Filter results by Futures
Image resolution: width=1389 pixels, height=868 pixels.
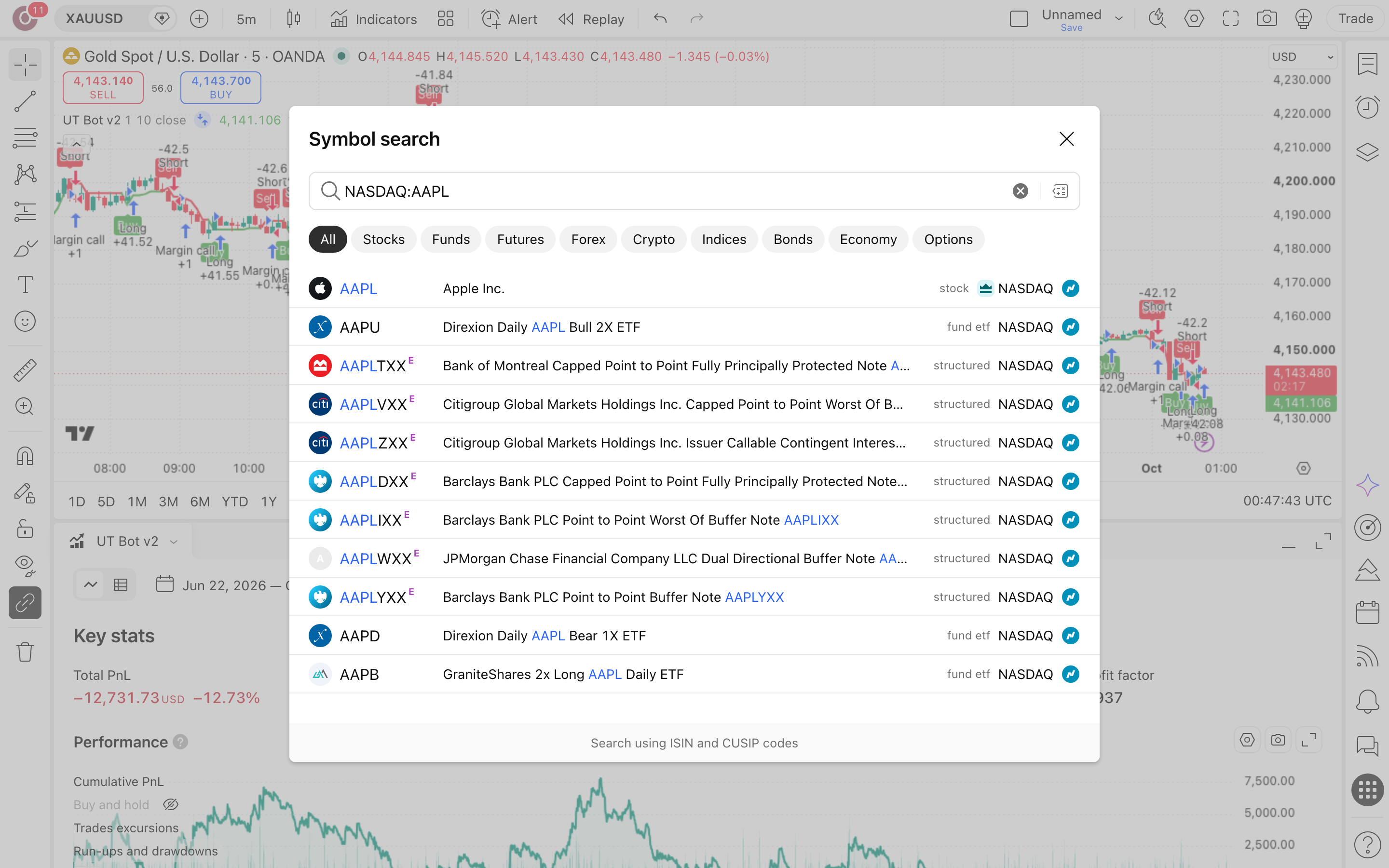520,239
